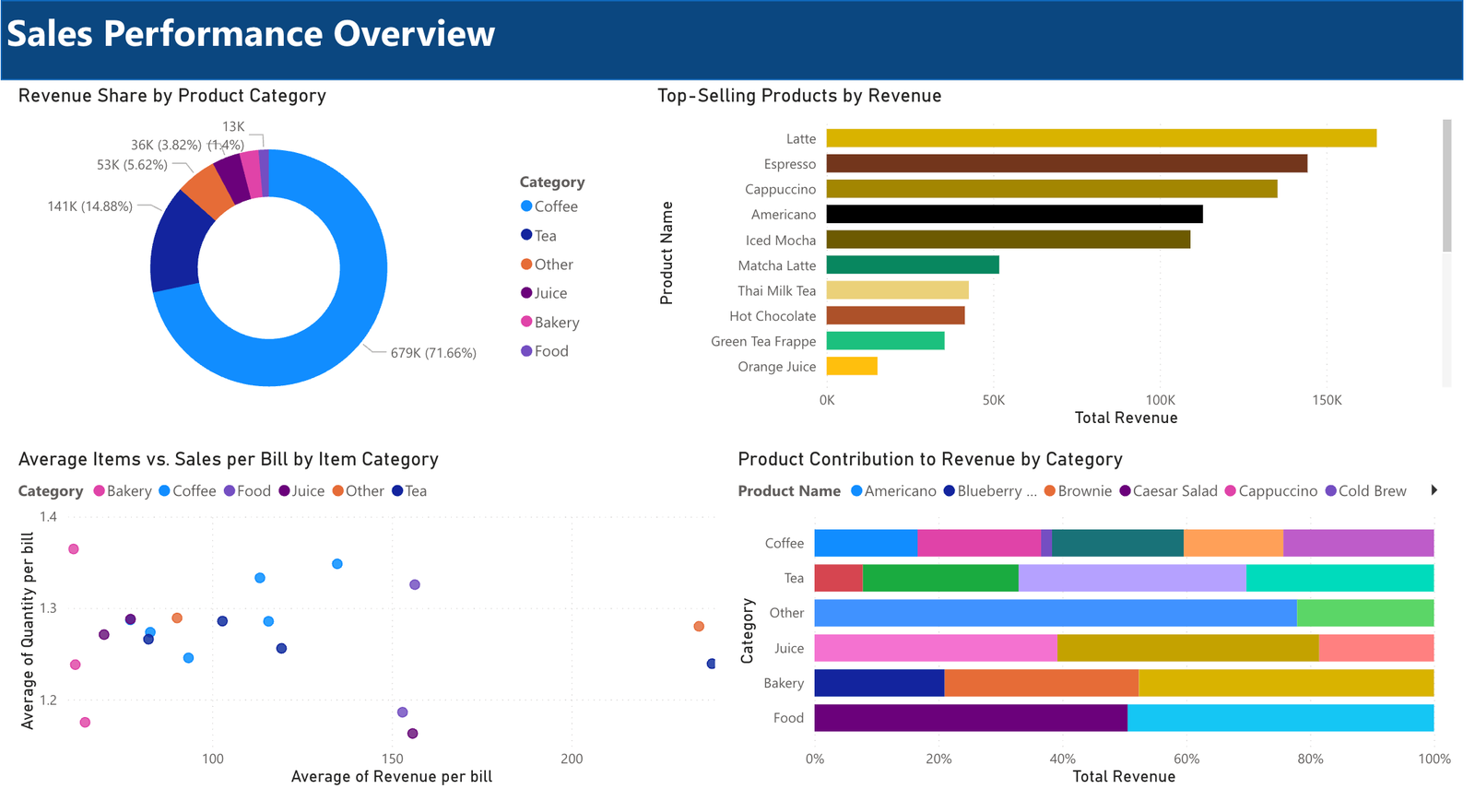The width and height of the screenshot is (1475, 812).
Task: Select the cyan segment in Food stacked bar
Action: click(1280, 718)
